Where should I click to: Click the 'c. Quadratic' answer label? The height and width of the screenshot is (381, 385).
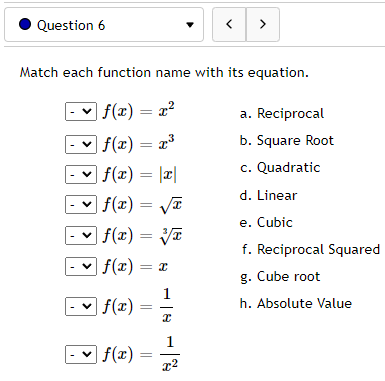(280, 168)
